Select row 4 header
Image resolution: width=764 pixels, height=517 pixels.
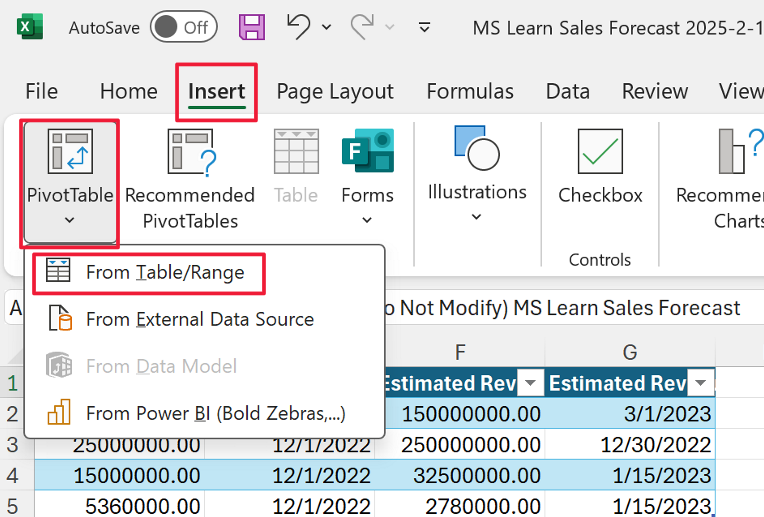13,475
